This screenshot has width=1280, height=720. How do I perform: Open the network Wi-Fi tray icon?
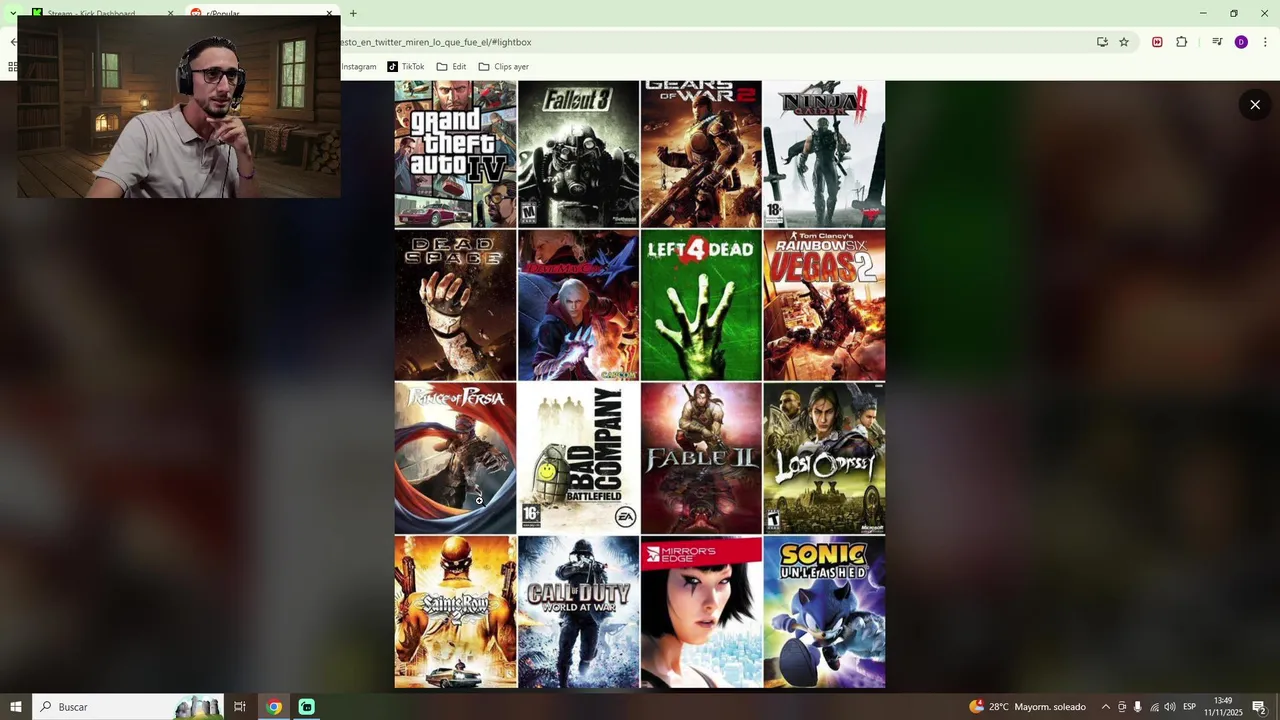point(1154,707)
